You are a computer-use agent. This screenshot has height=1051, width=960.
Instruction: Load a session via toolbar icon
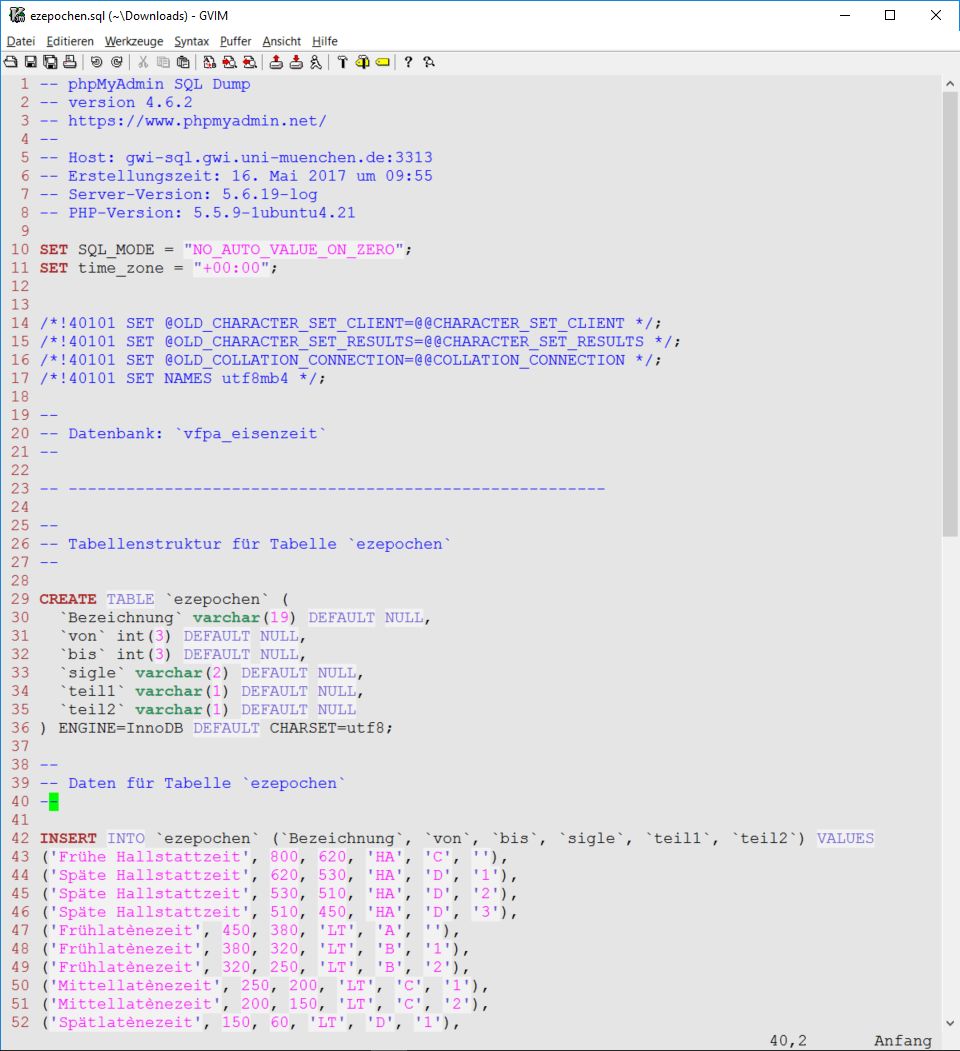point(276,62)
